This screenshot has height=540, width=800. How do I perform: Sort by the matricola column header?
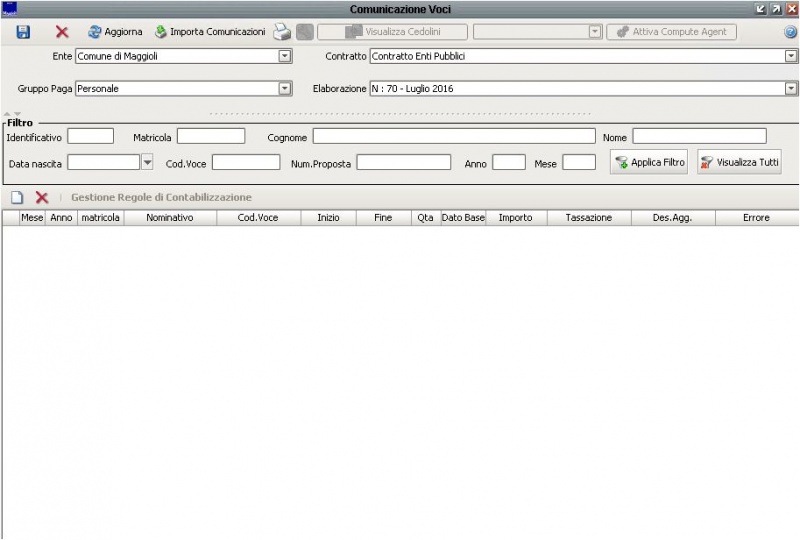pos(101,217)
